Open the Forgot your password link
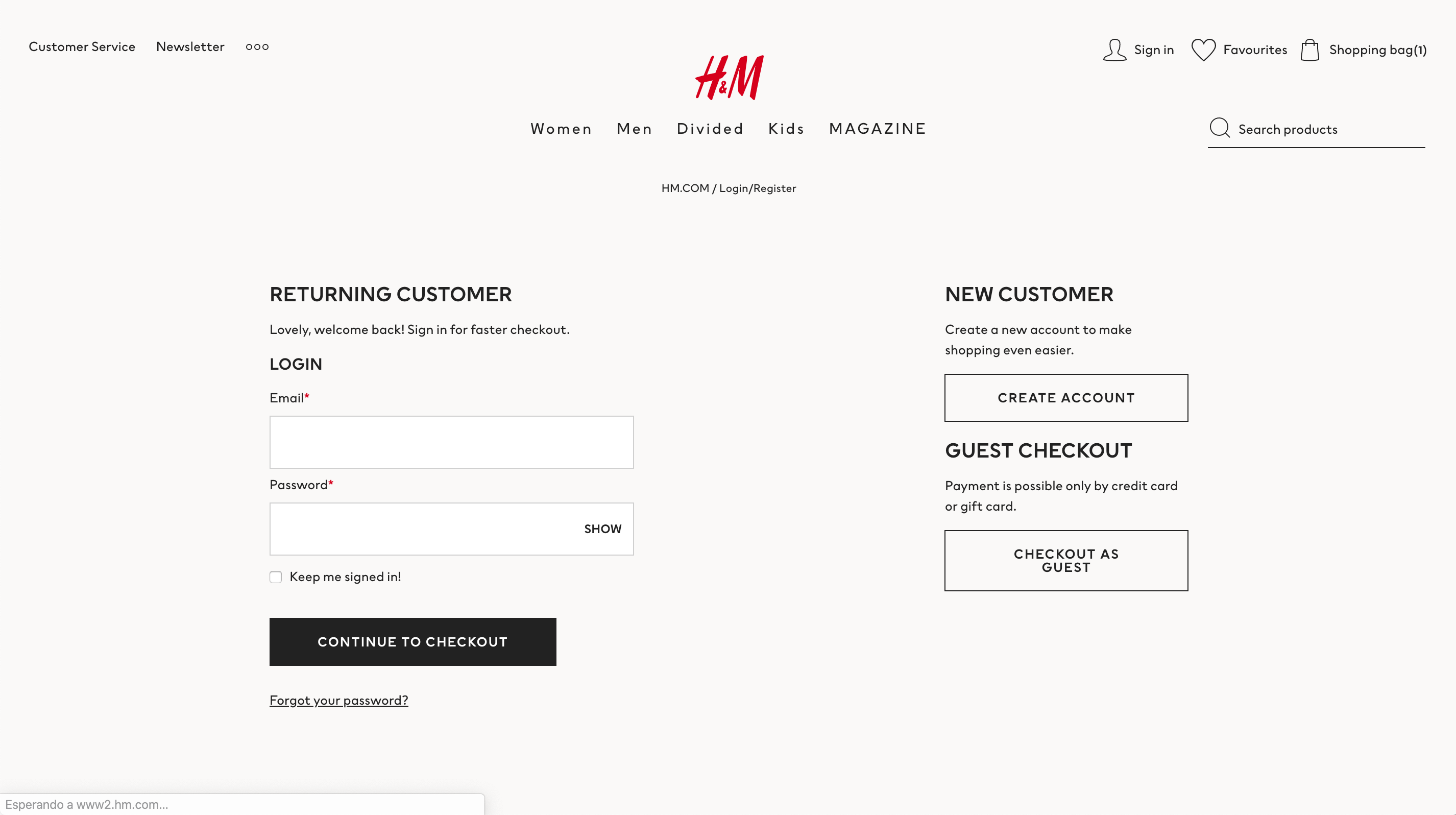 pos(338,700)
